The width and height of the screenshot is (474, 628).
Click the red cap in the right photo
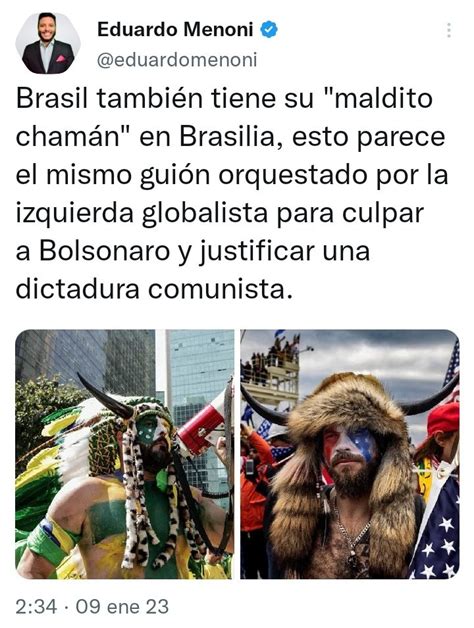tap(444, 419)
